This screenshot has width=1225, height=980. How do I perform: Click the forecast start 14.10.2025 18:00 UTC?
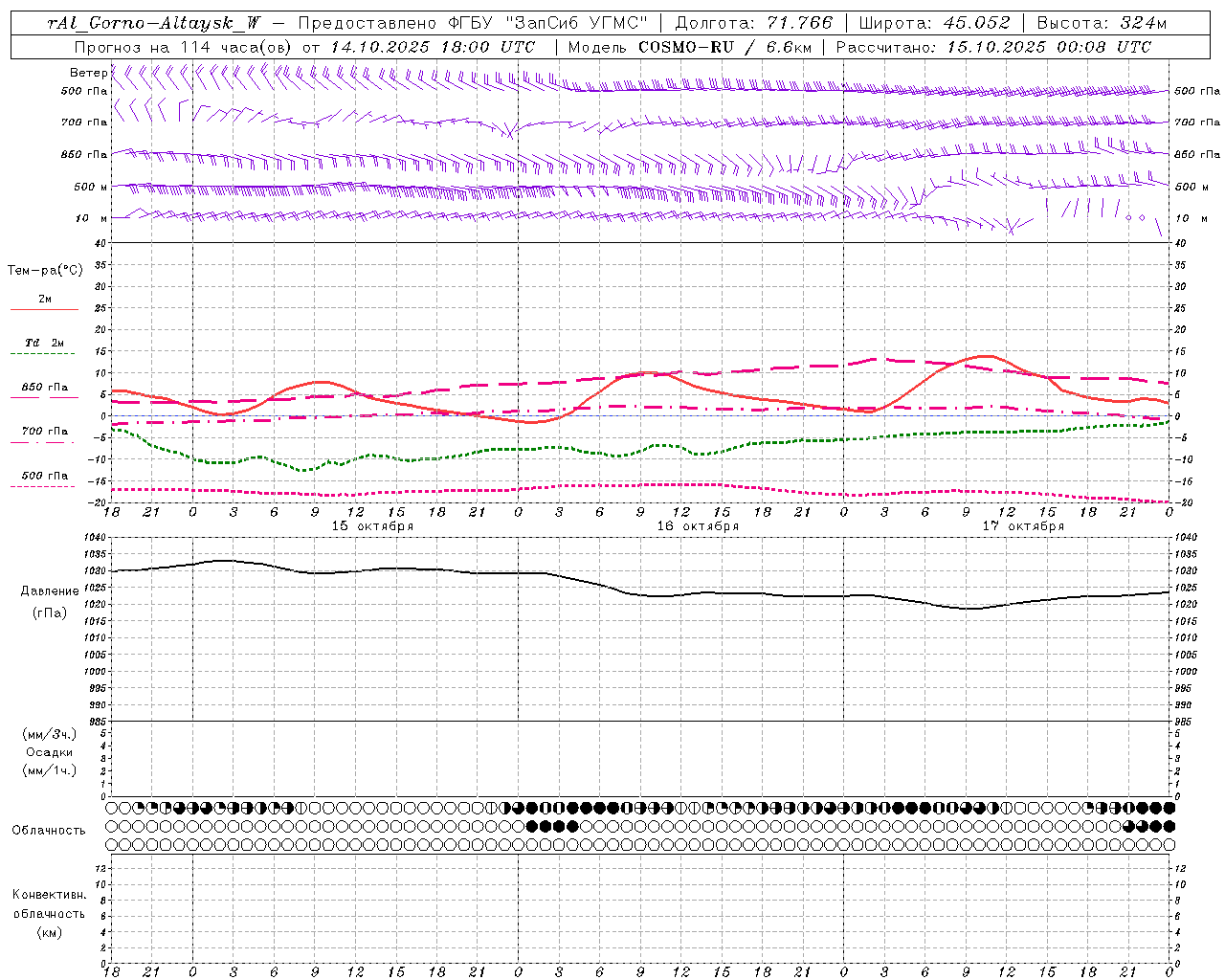coord(433,47)
